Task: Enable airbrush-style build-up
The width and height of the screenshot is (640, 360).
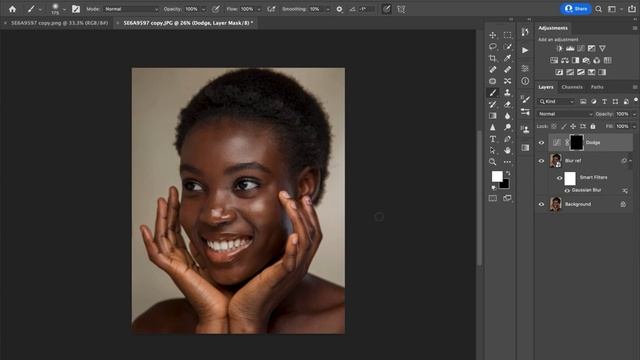Action: (271, 9)
